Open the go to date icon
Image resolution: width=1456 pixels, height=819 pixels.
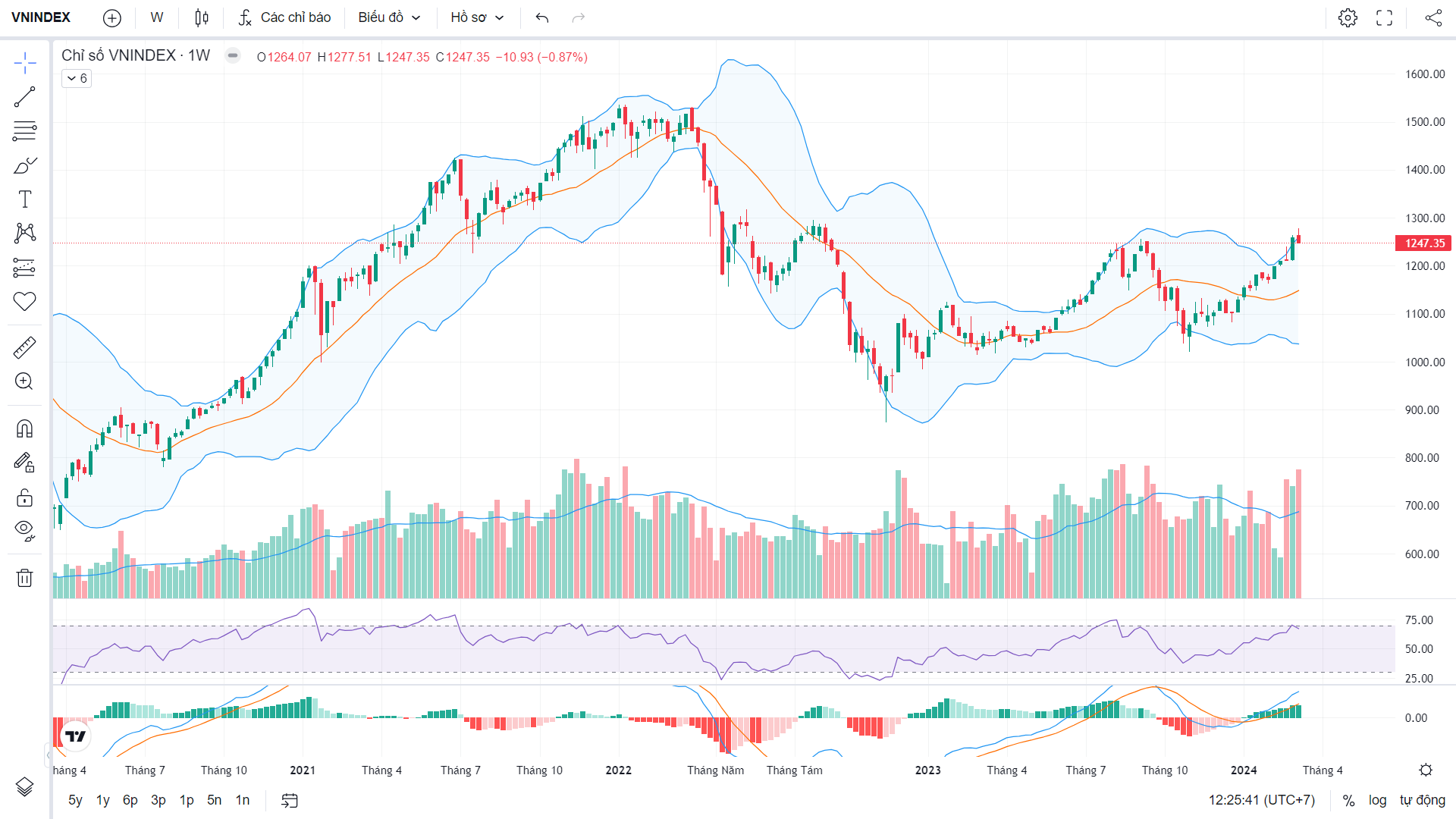point(290,800)
